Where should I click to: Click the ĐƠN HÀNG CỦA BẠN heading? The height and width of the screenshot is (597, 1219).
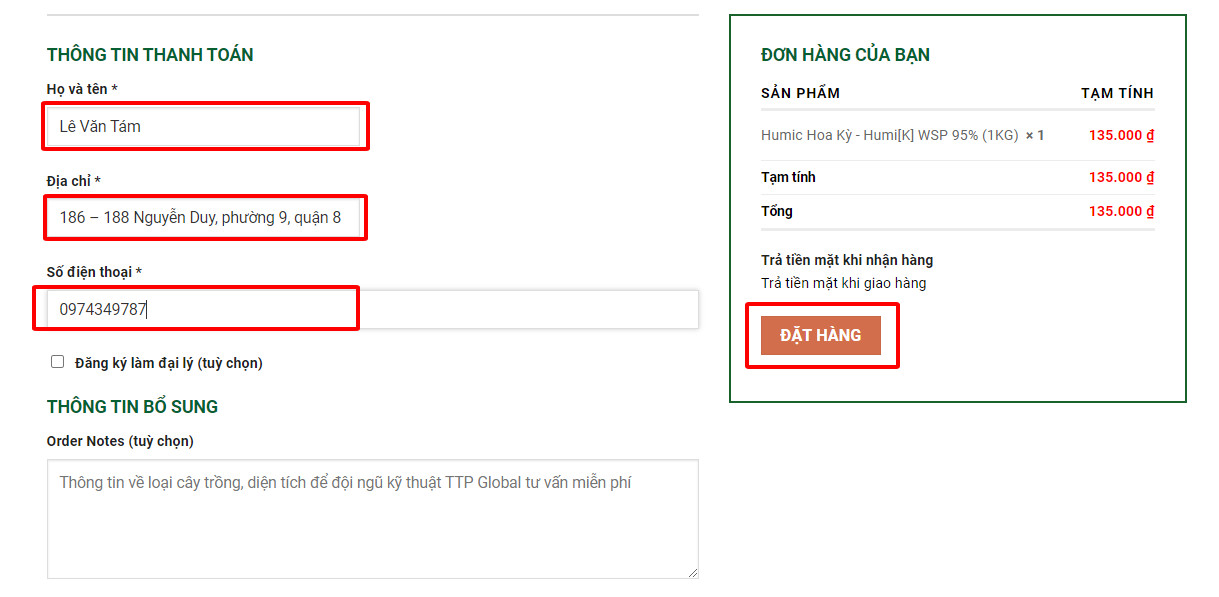(x=843, y=56)
